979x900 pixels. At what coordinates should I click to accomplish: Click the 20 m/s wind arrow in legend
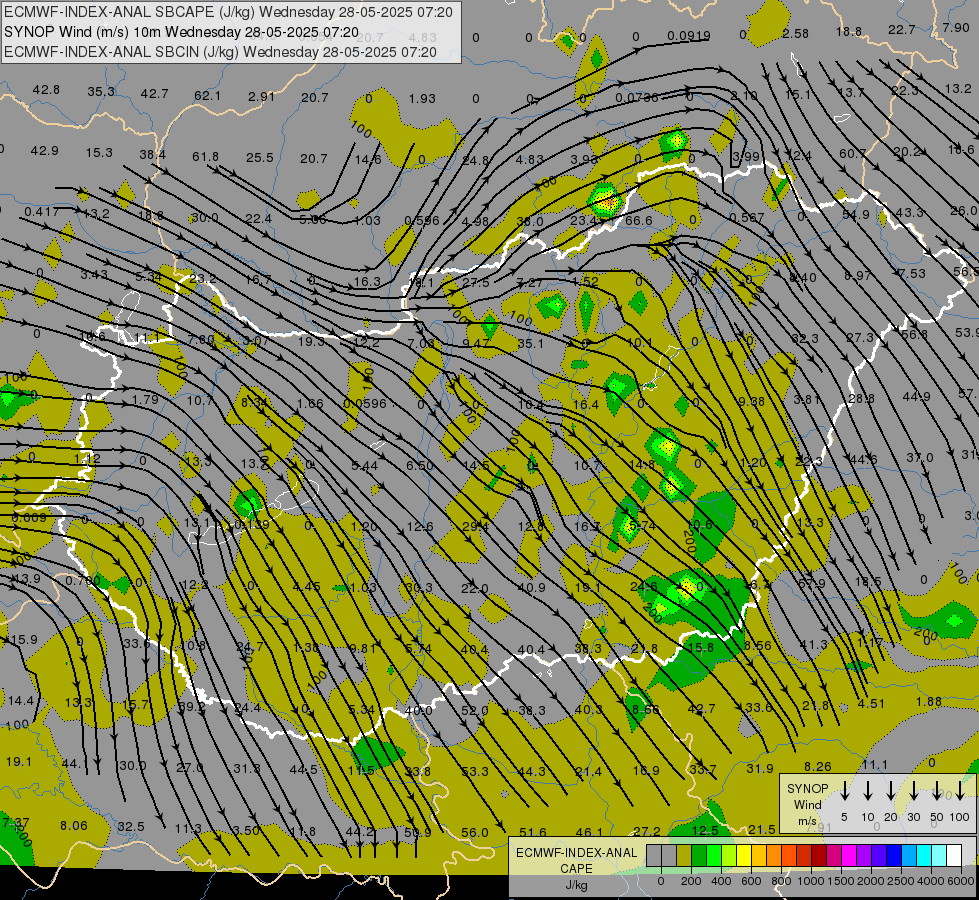(x=890, y=791)
